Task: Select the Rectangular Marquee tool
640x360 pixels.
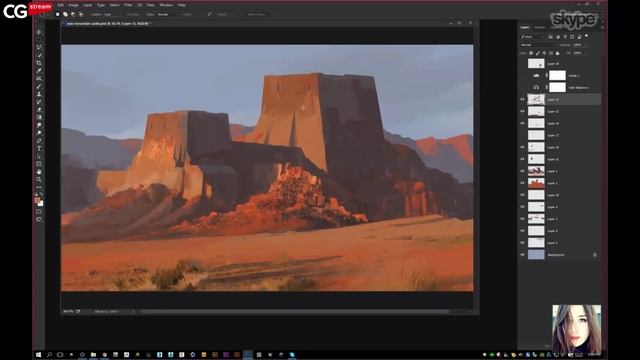Action: 39,40
